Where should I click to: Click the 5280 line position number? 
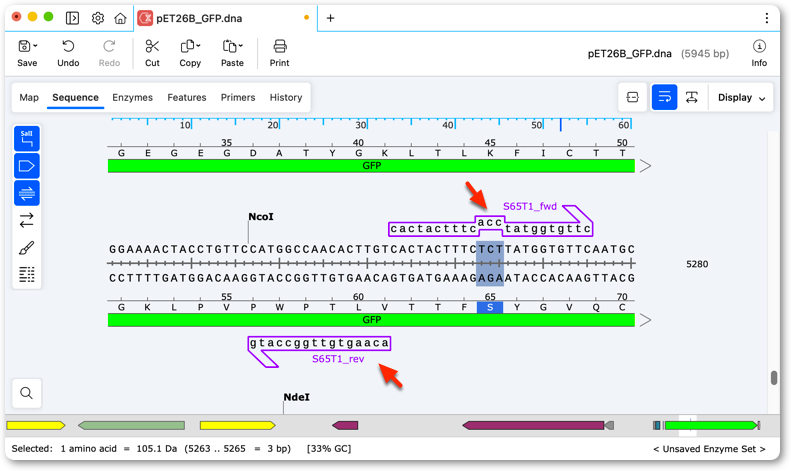coord(697,264)
